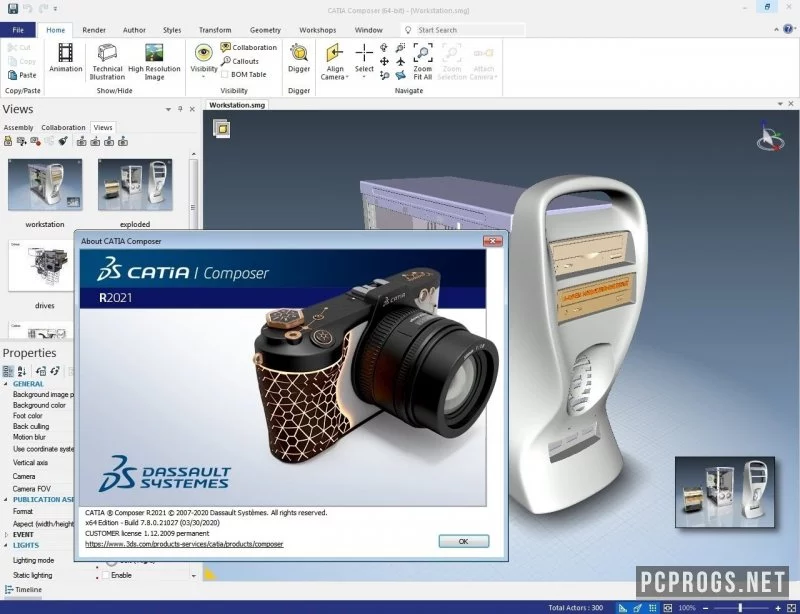The image size is (800, 614).
Task: Collapse the PUBLICATION properties section
Action: pos(6,500)
